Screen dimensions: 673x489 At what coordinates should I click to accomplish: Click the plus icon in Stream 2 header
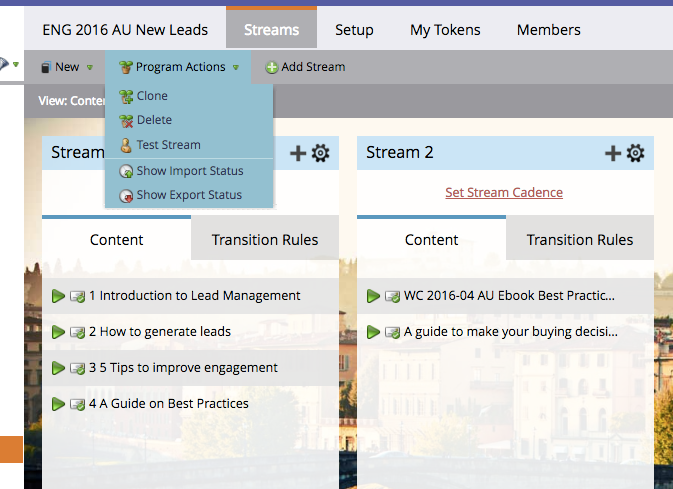coord(613,153)
